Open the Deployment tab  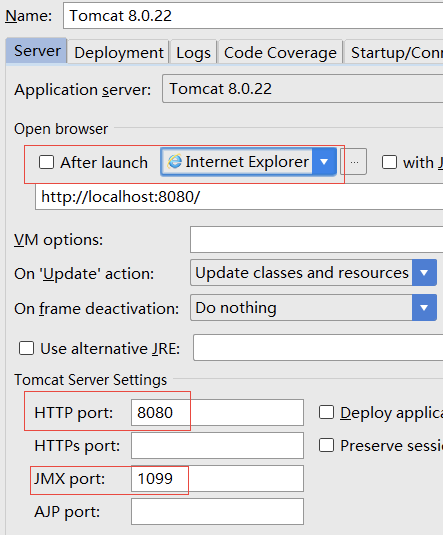point(118,53)
